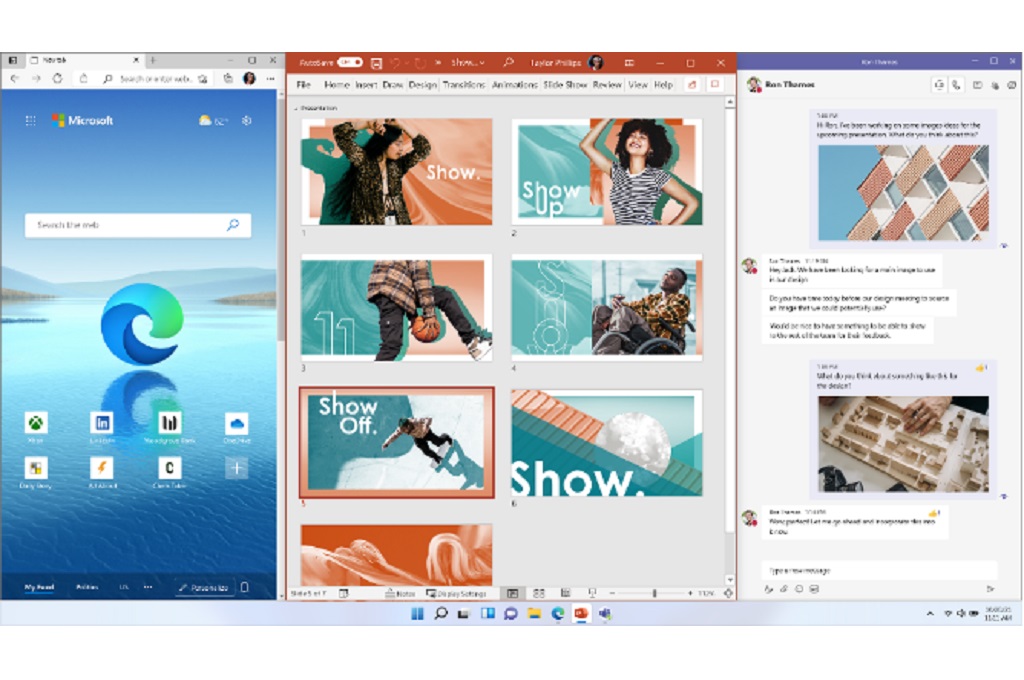Click the Edge refresh page button
Image resolution: width=1024 pixels, height=680 pixels.
(x=58, y=78)
